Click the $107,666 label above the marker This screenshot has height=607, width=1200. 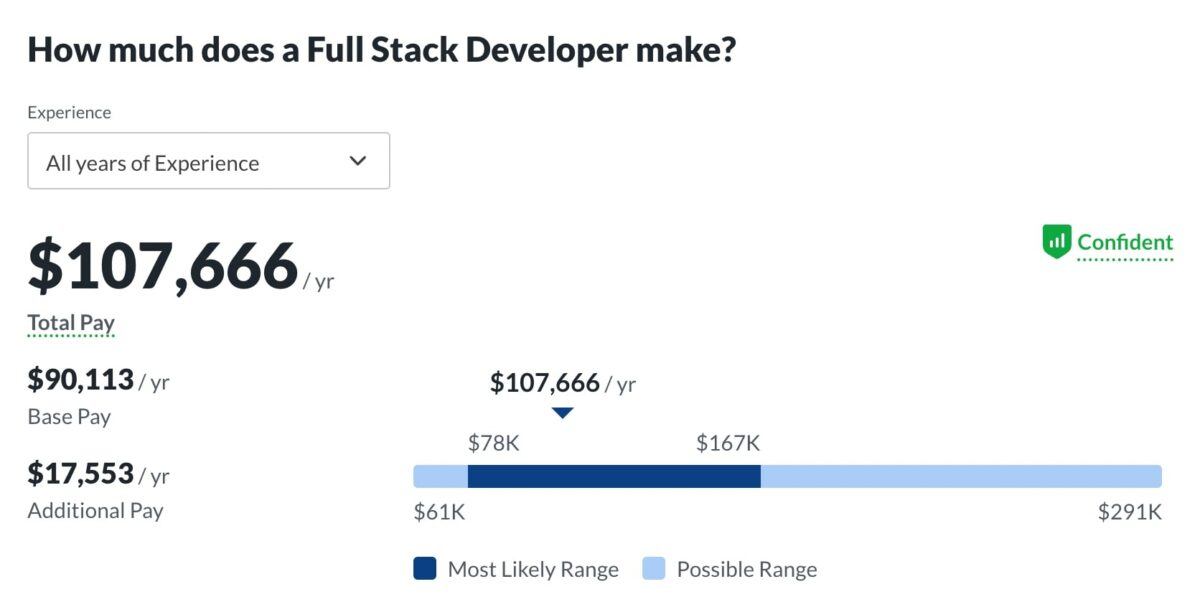[563, 383]
